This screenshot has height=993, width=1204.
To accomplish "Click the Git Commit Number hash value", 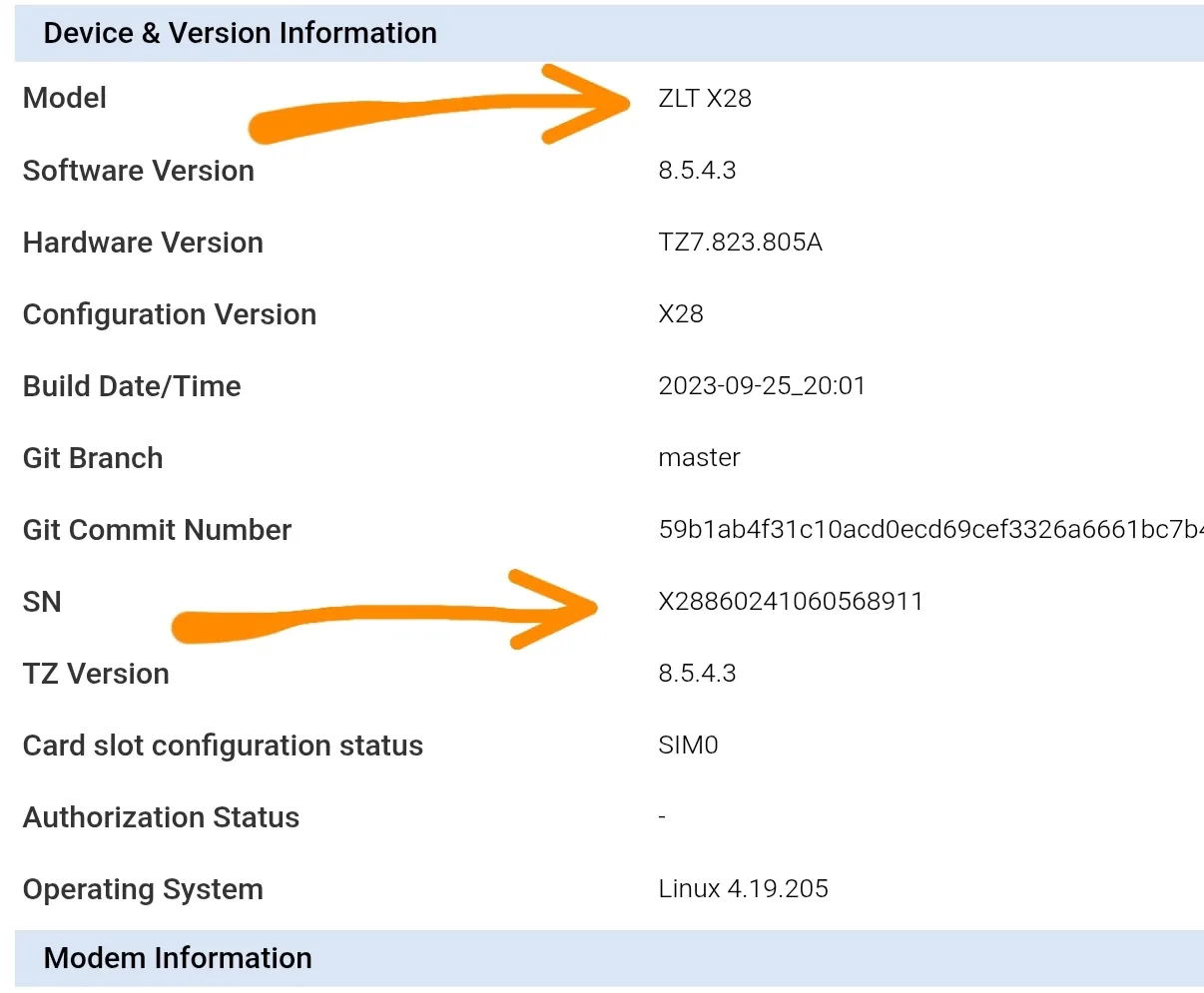I will point(928,530).
